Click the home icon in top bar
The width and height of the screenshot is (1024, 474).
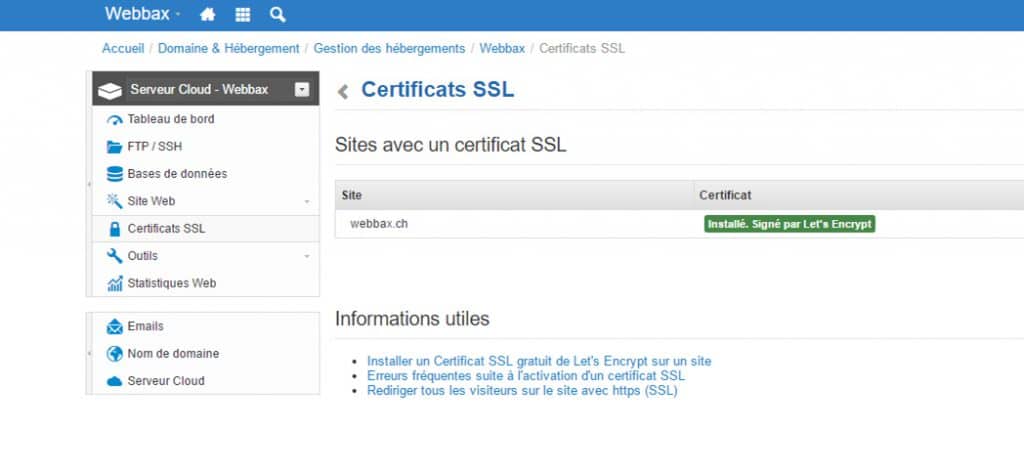pyautogui.click(x=208, y=14)
